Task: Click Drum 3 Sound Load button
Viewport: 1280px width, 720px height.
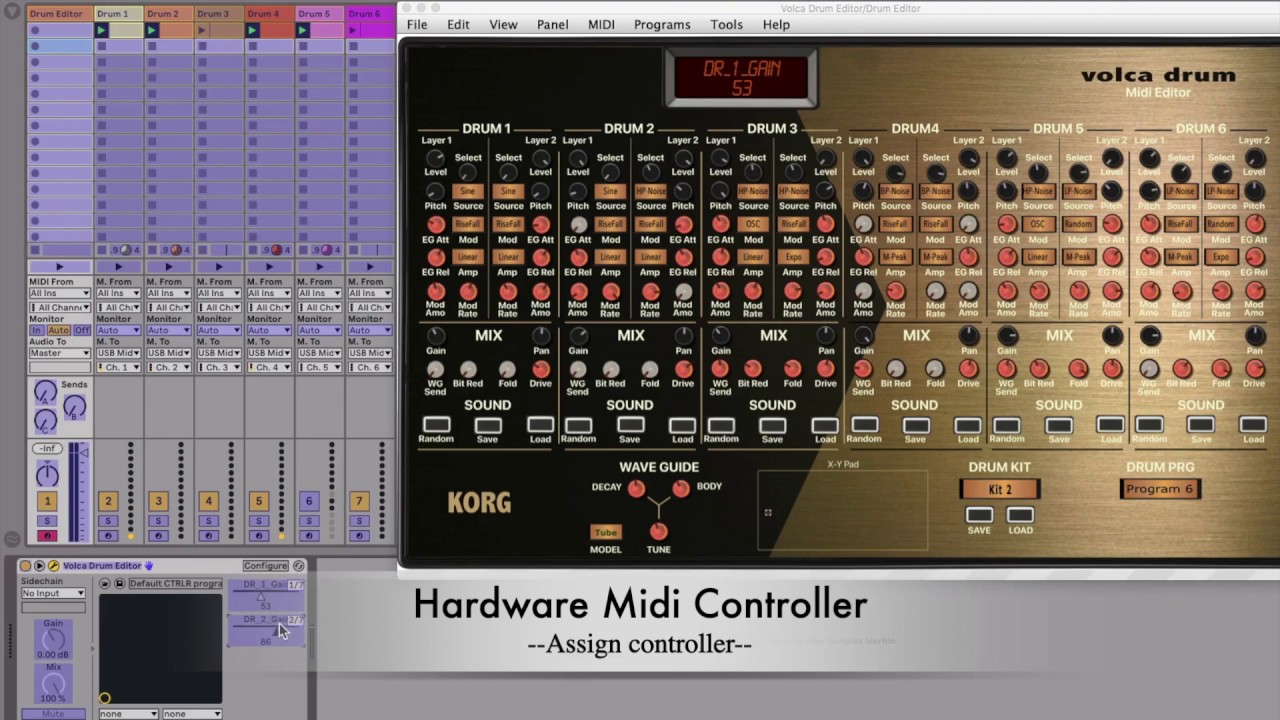Action: pyautogui.click(x=825, y=426)
